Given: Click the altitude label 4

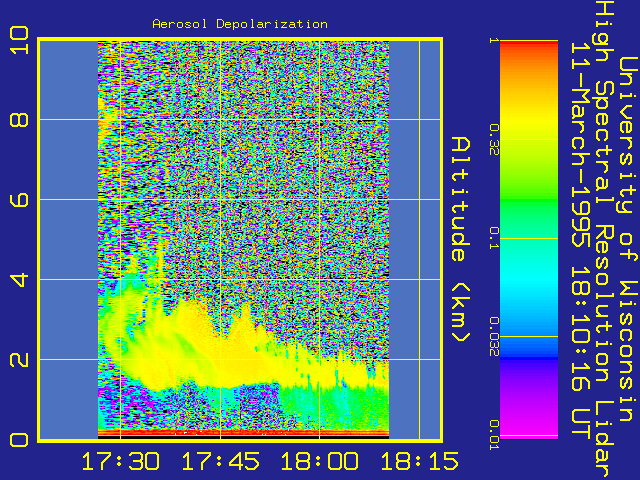Looking at the screenshot, I should tap(19, 280).
